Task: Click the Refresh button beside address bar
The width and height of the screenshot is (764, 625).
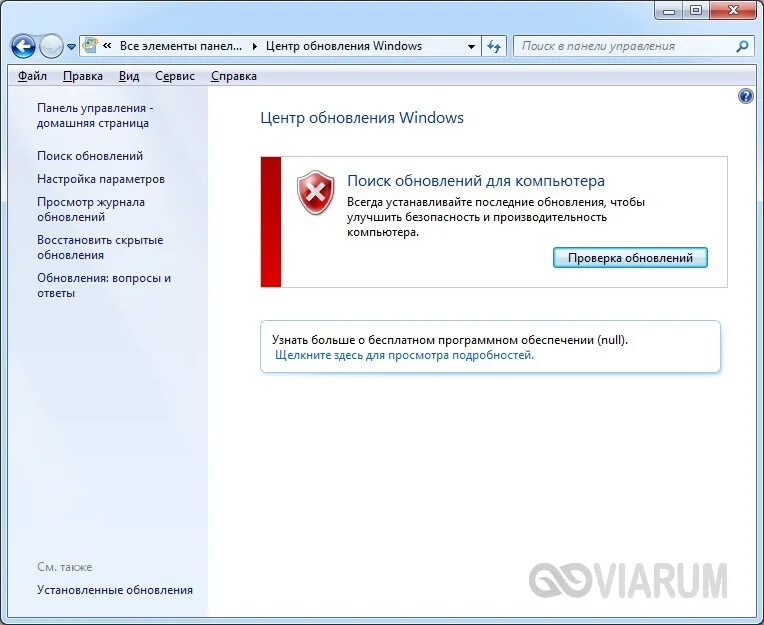Action: click(494, 47)
